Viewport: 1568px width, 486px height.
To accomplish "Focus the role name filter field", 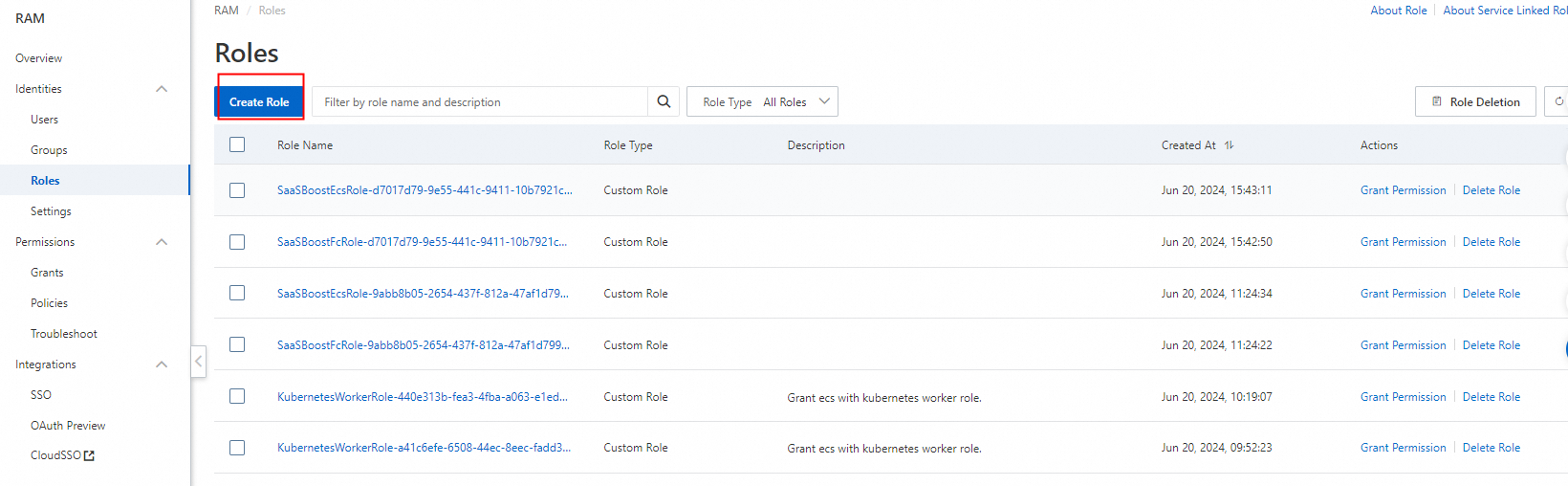I will [480, 101].
